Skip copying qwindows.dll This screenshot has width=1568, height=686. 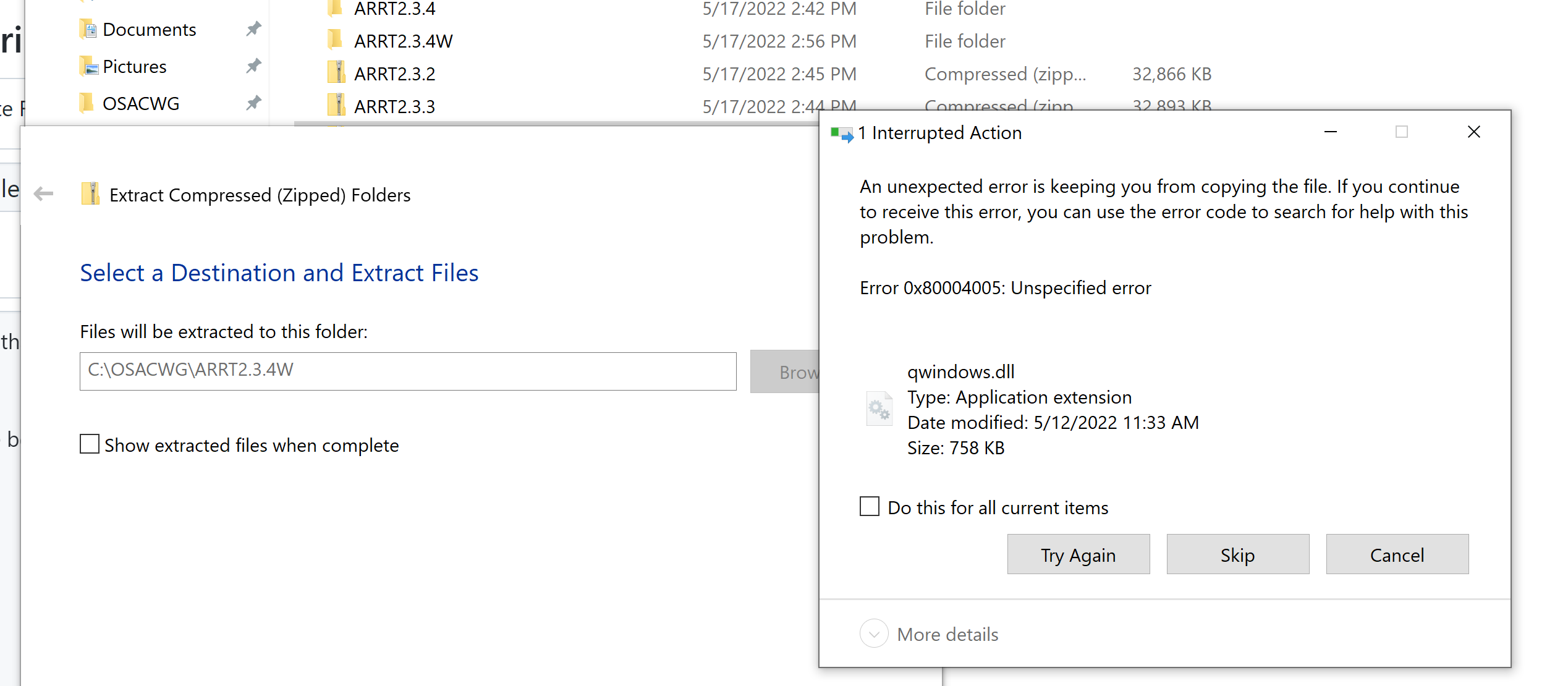coord(1237,554)
